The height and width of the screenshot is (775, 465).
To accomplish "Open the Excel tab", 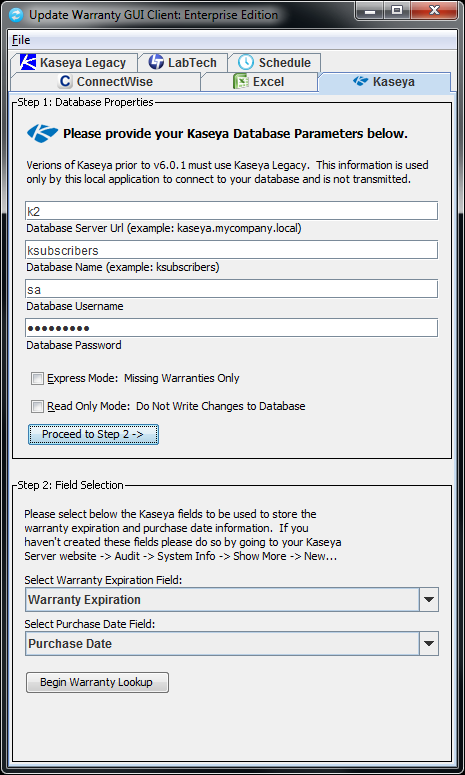I will pyautogui.click(x=259, y=82).
